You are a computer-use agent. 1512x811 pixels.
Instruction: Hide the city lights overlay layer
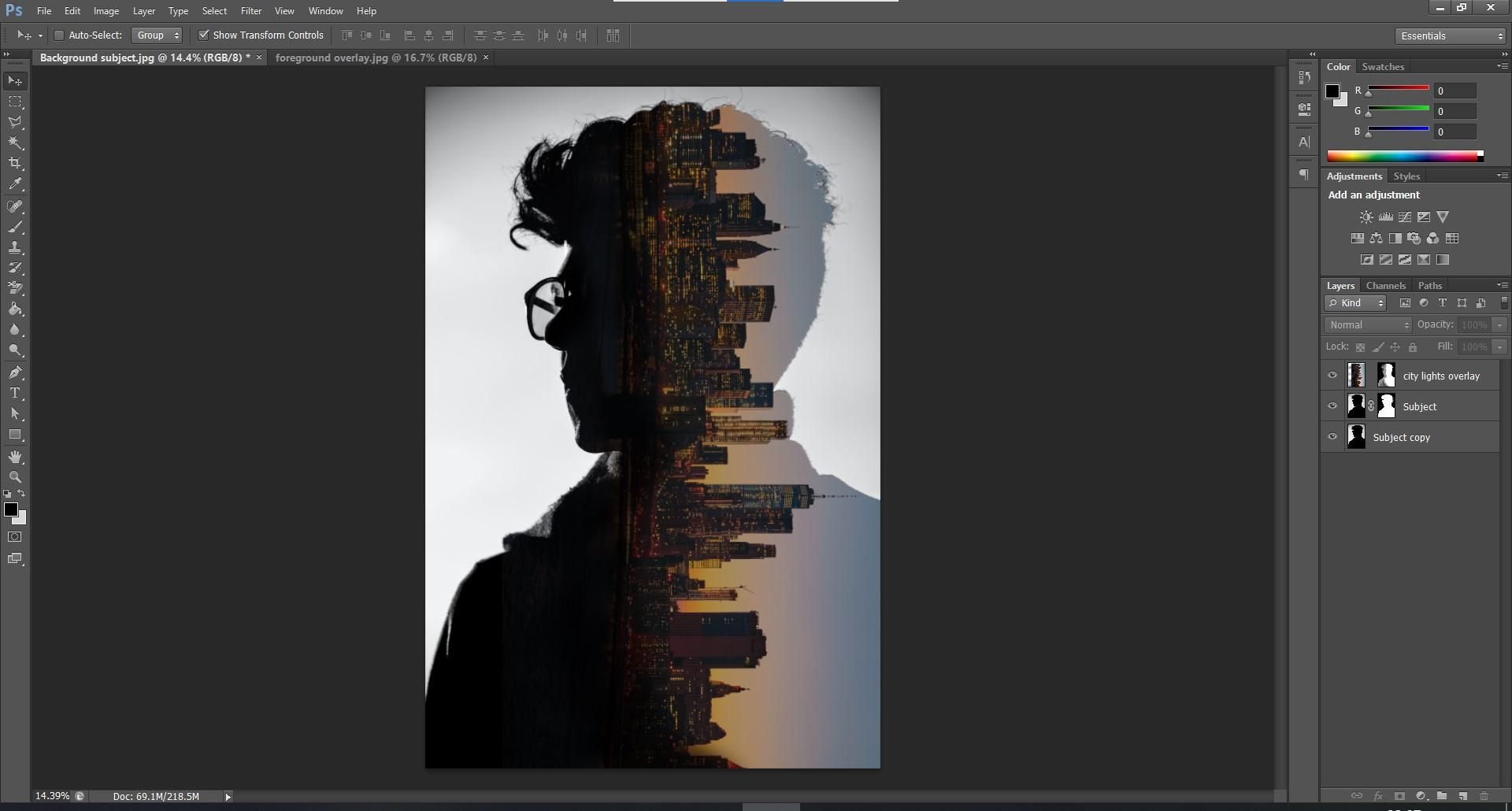(1332, 375)
